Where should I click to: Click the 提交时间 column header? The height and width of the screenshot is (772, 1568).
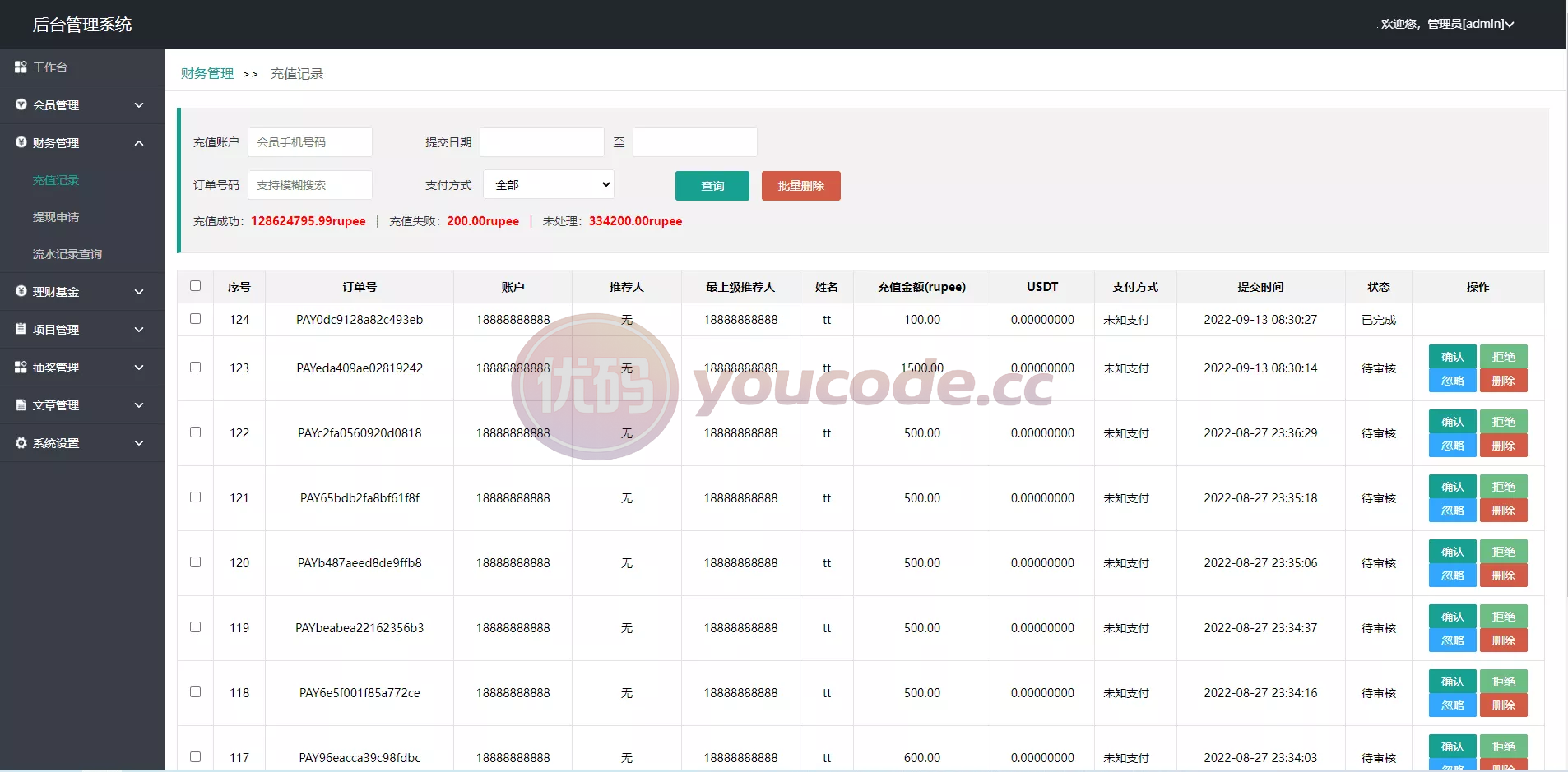click(1260, 287)
